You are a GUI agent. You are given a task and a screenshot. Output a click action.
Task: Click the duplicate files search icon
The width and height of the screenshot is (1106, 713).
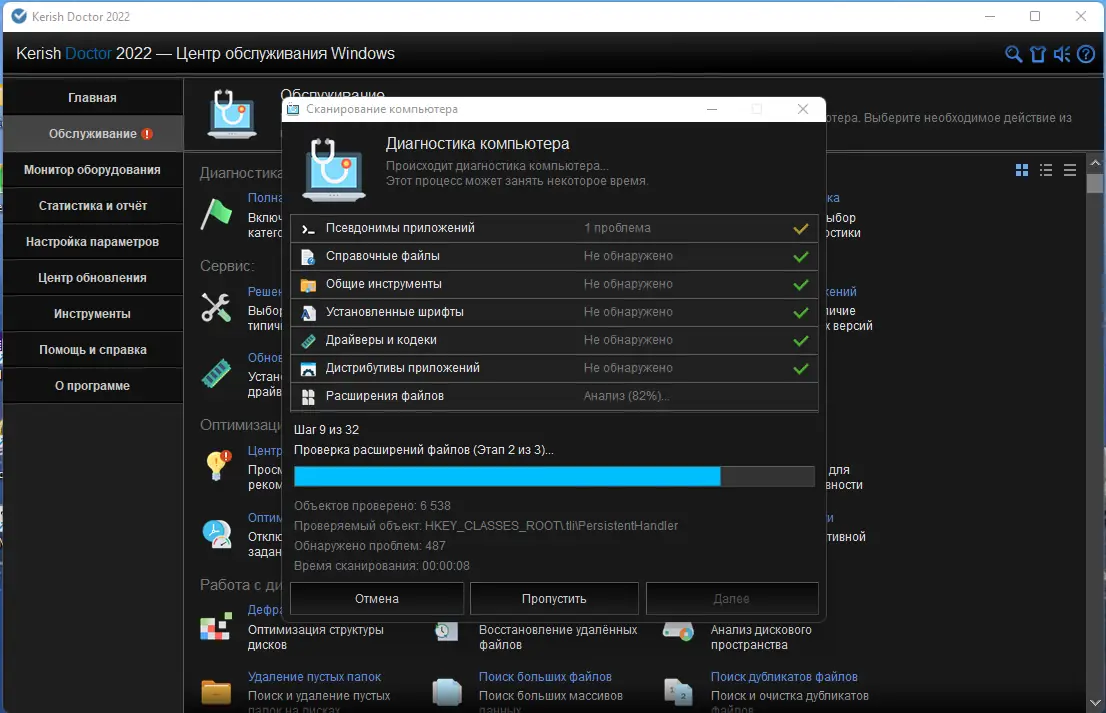[x=678, y=692]
